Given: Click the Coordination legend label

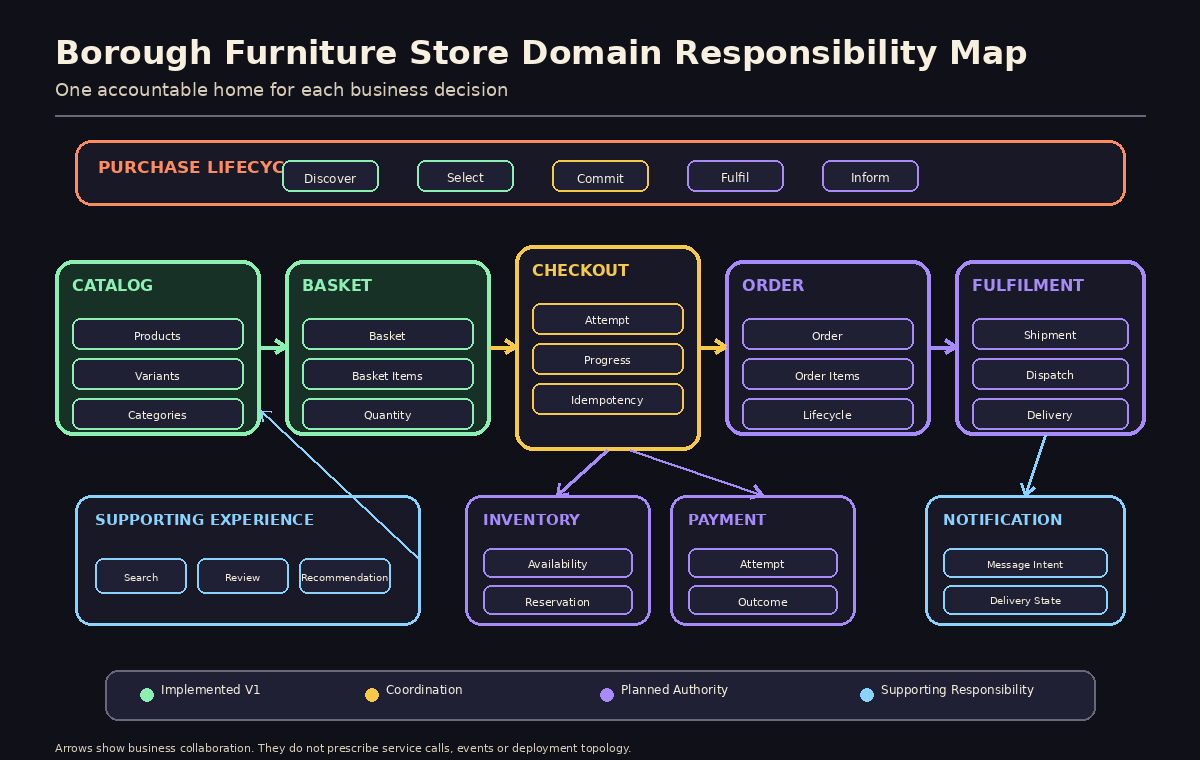Looking at the screenshot, I should point(424,690).
